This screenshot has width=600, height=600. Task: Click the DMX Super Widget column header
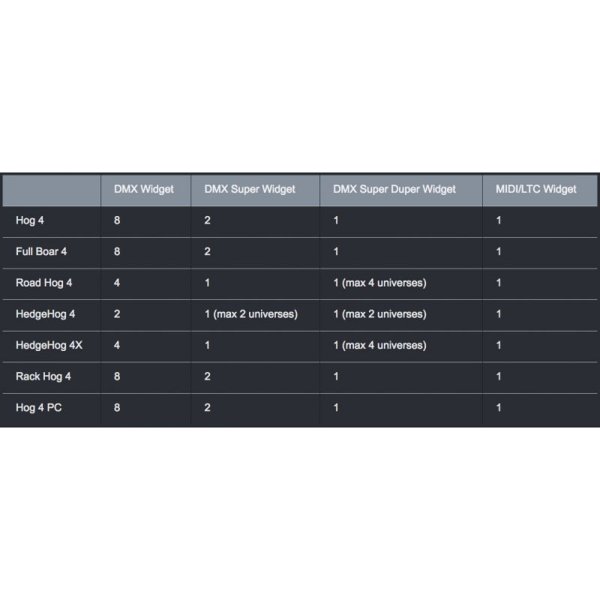pyautogui.click(x=249, y=189)
